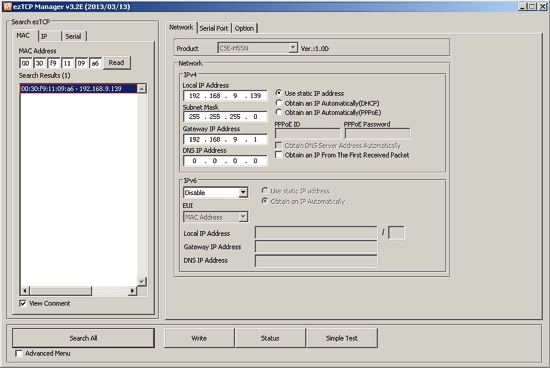The width and height of the screenshot is (550, 368).
Task: Click the MAC address field containing 30
Action: point(39,63)
